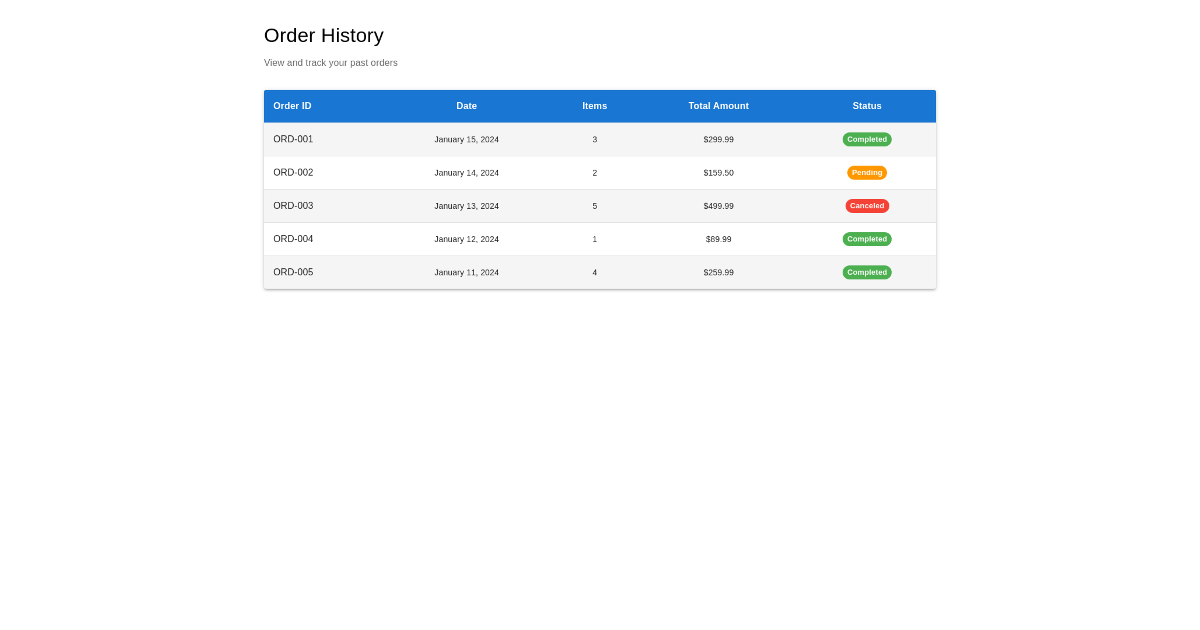Click the Total Amount column header
Viewport: 1200px width, 630px height.
pyautogui.click(x=718, y=106)
